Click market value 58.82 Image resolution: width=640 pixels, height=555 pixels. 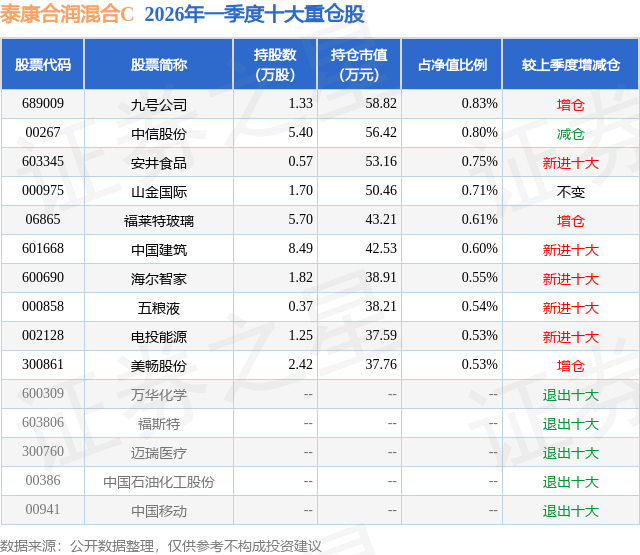click(381, 104)
